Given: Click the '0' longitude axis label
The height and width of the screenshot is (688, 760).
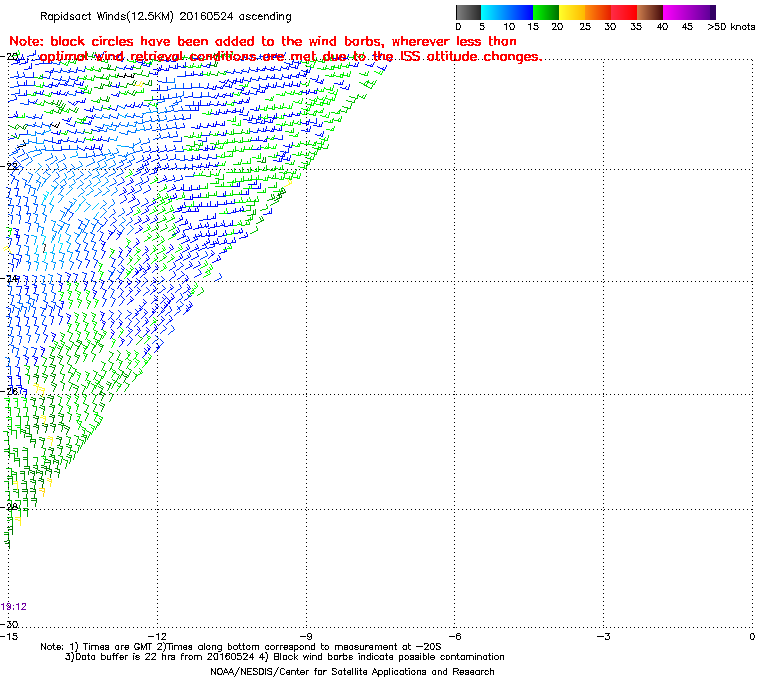Looking at the screenshot, I should point(752,637).
